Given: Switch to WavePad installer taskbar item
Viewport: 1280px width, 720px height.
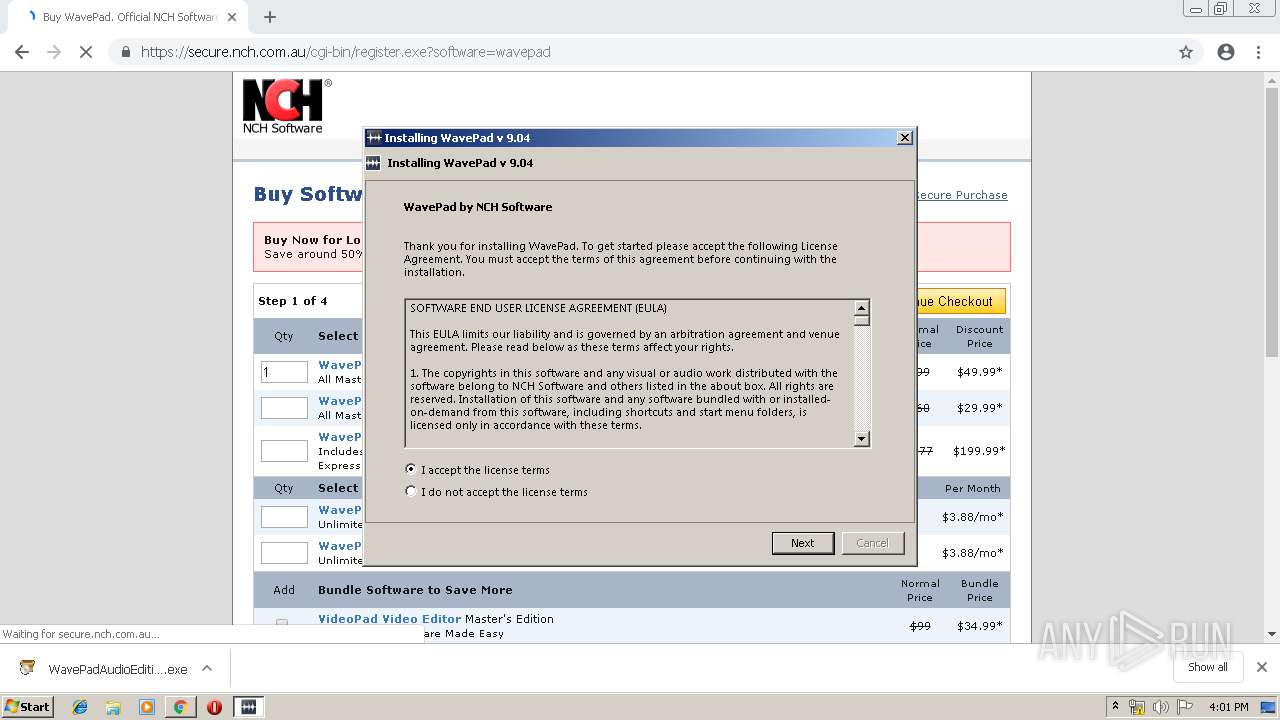Looking at the screenshot, I should point(248,707).
